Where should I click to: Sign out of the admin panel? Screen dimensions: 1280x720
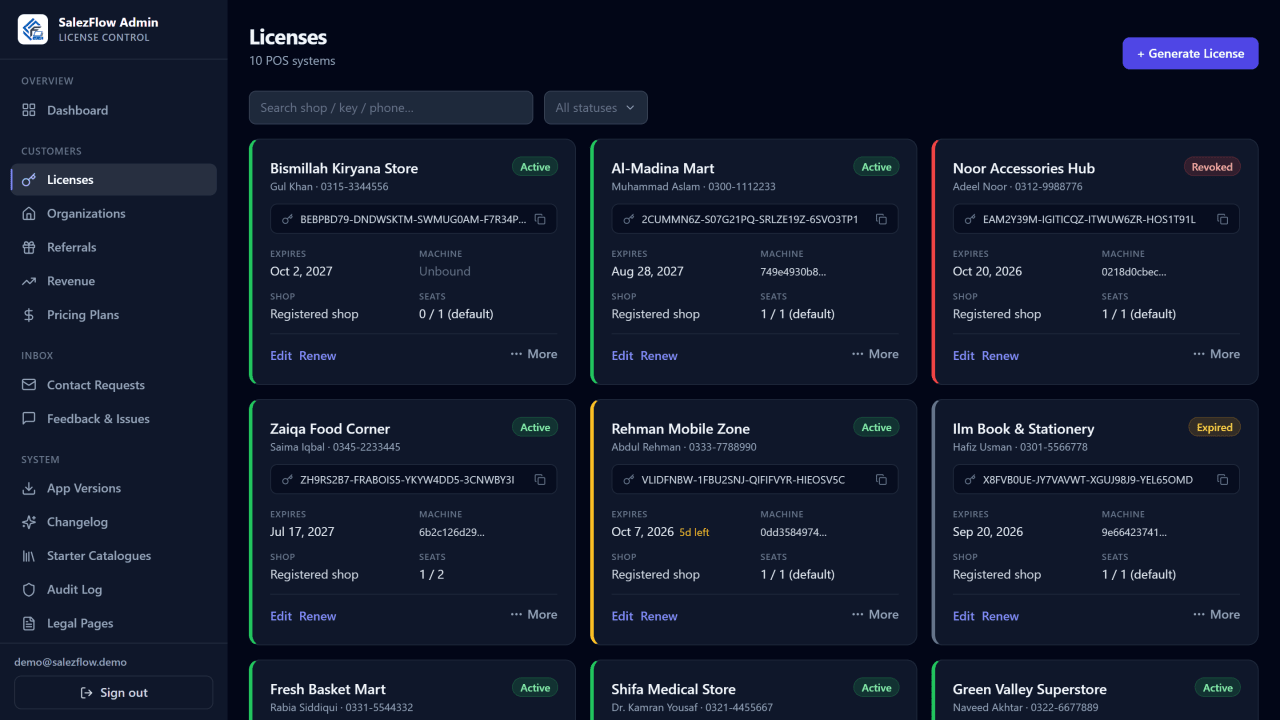[113, 692]
